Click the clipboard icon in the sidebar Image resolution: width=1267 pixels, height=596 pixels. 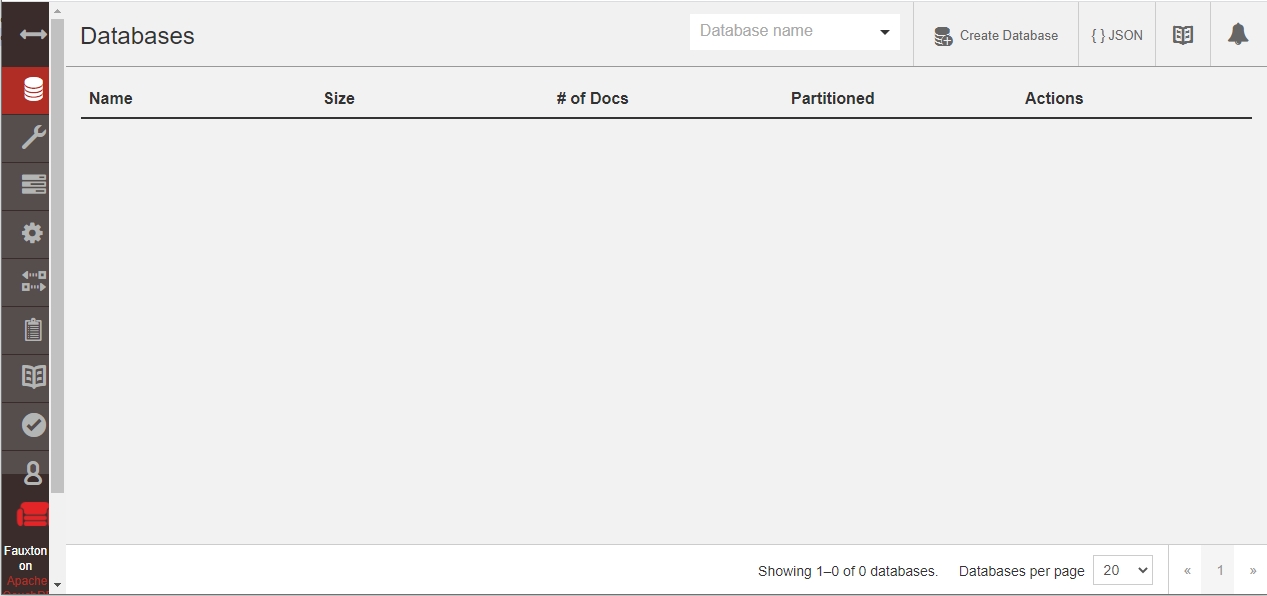tap(33, 329)
